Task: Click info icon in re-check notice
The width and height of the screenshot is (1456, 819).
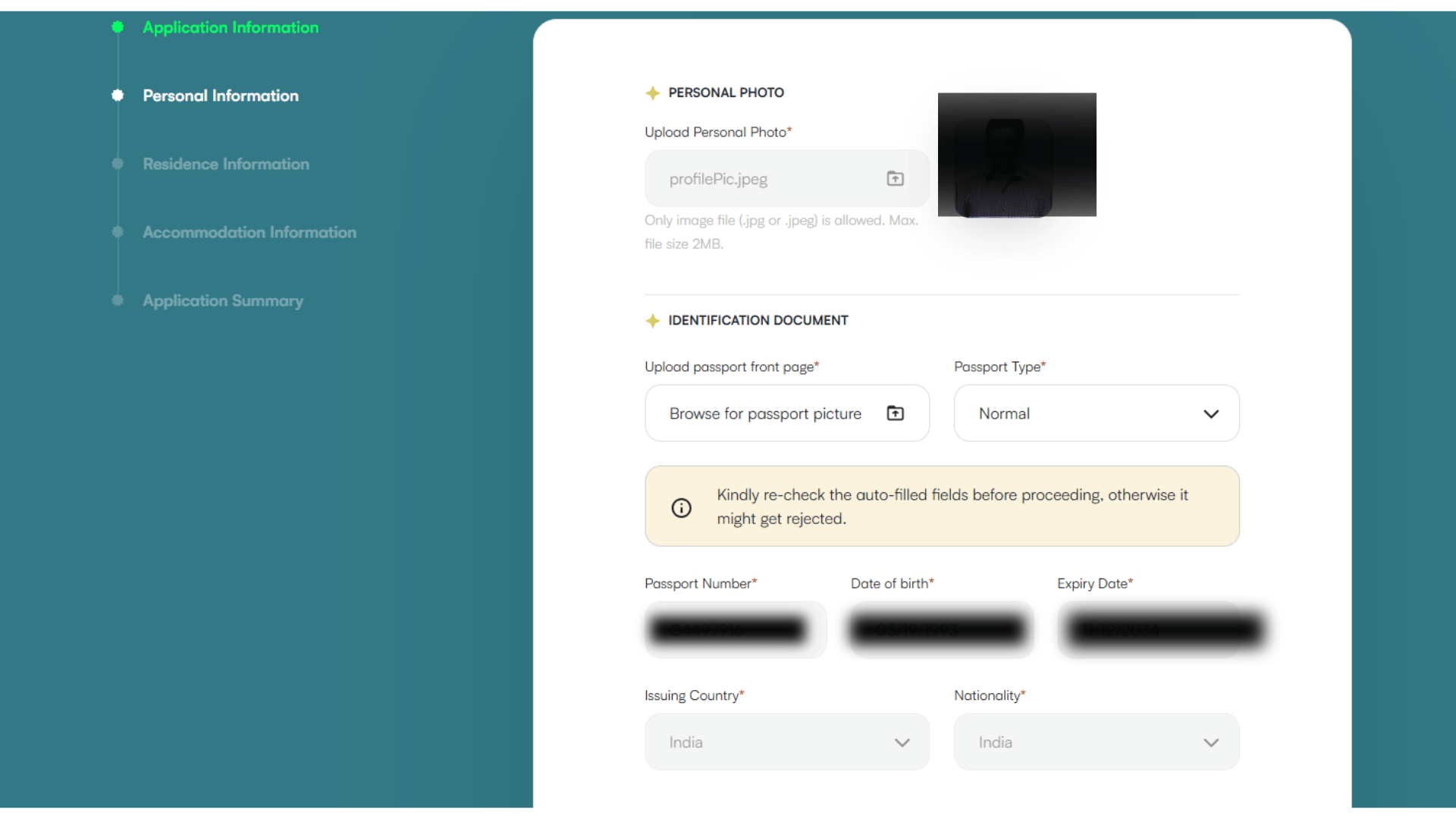Action: 681,507
